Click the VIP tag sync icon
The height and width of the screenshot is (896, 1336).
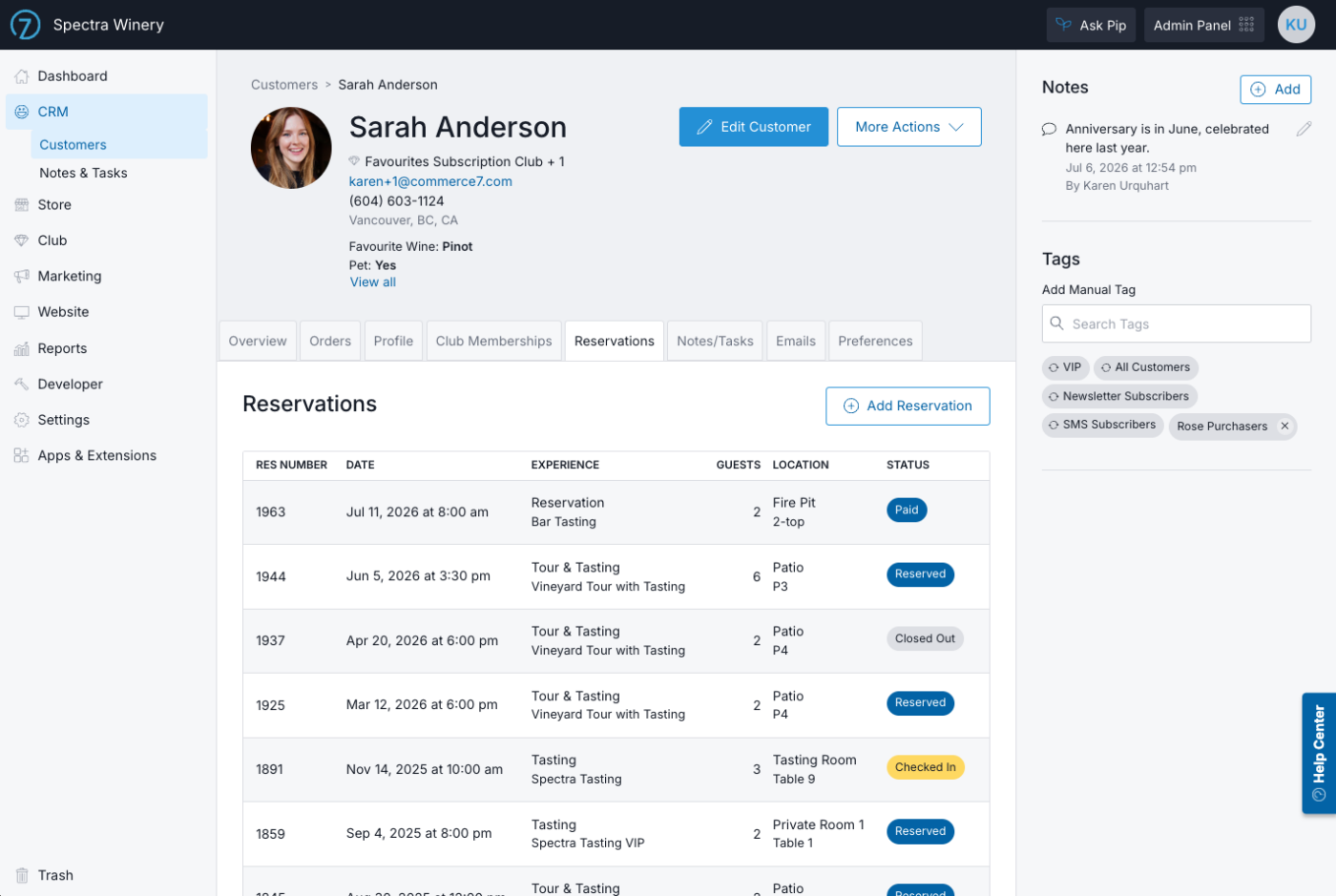1054,367
